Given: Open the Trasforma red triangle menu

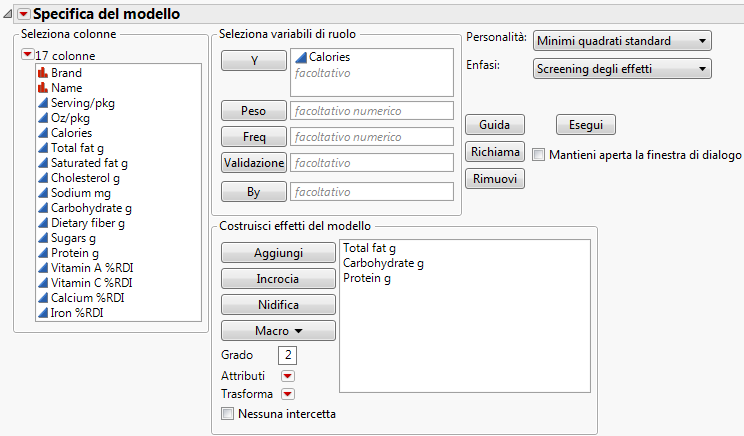Looking at the screenshot, I should point(288,394).
